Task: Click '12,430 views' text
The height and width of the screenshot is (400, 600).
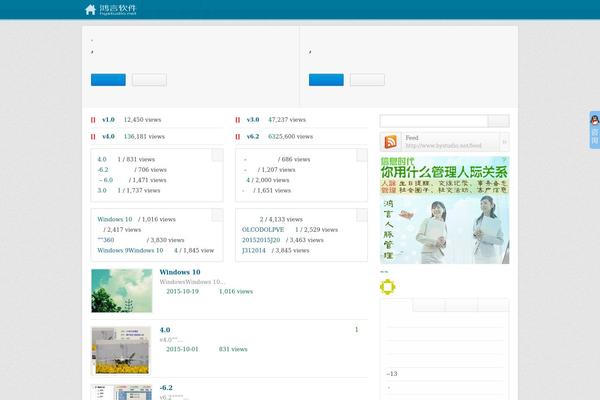Action: pyautogui.click(x=142, y=120)
